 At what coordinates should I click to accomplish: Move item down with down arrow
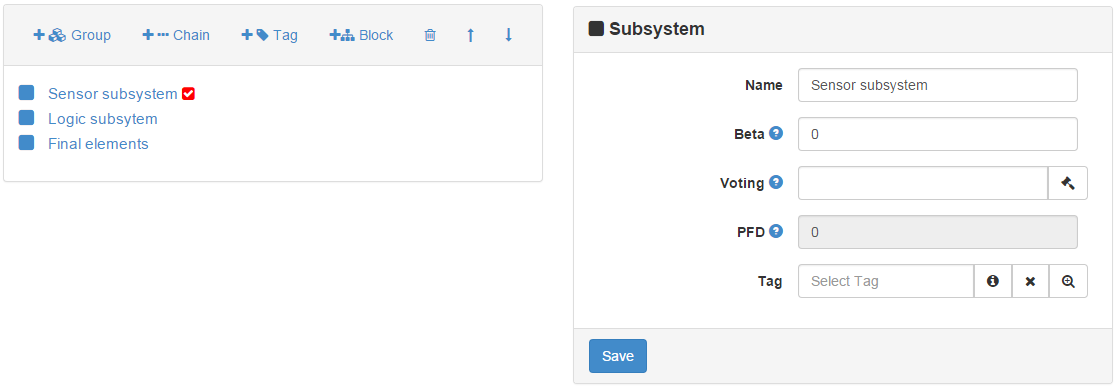[509, 35]
